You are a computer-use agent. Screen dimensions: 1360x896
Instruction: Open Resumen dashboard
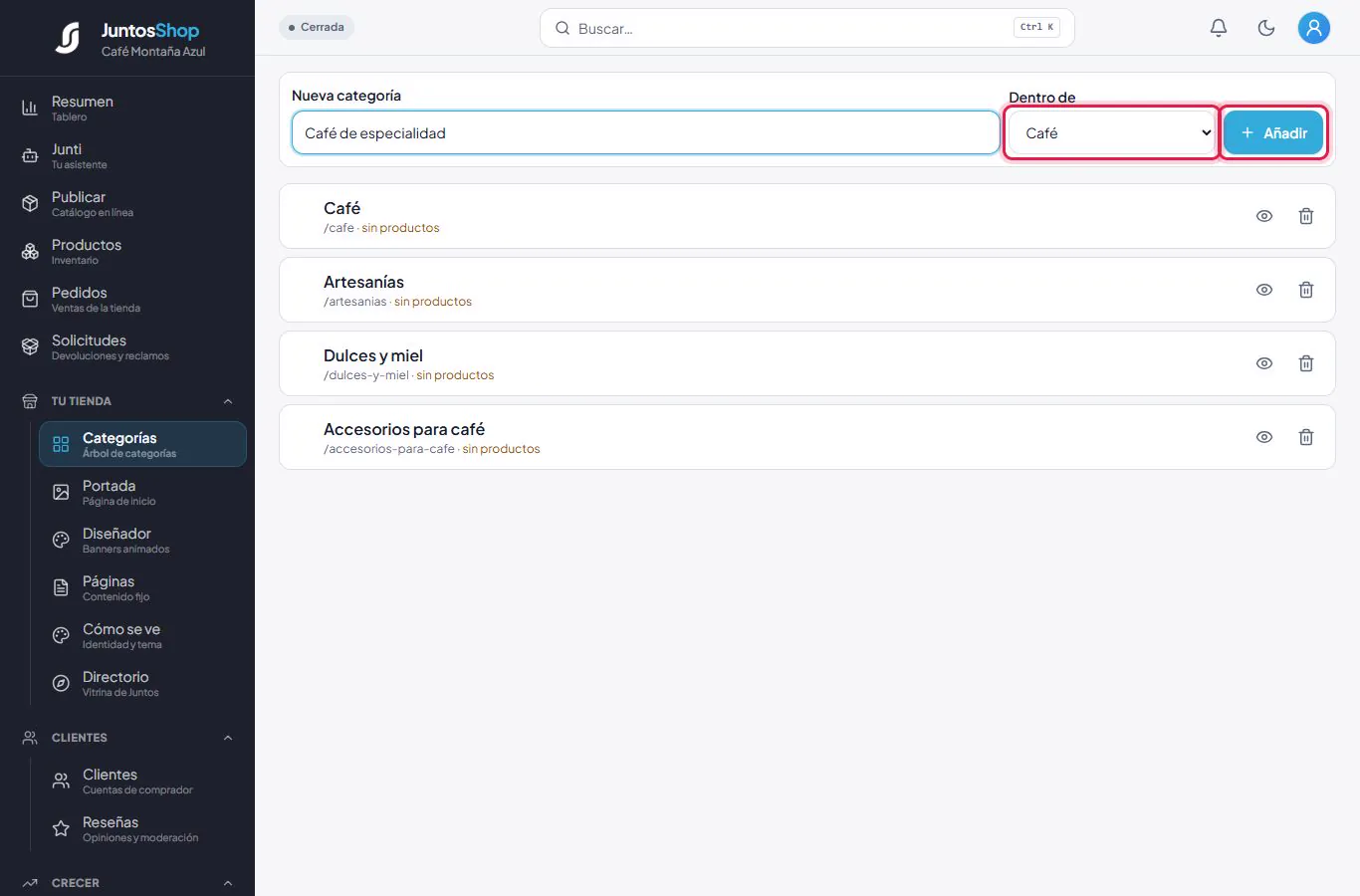tap(127, 108)
